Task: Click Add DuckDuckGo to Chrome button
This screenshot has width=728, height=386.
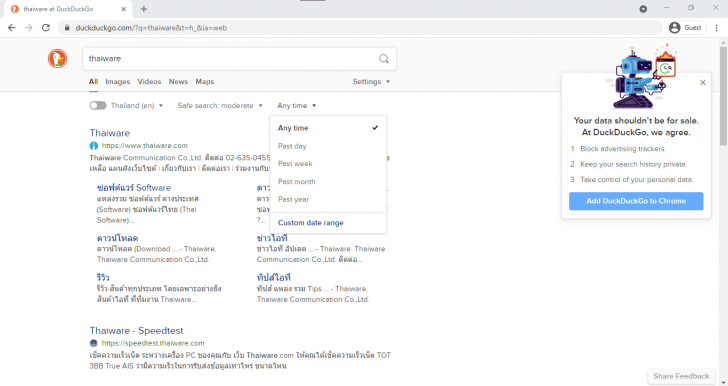Action: click(636, 201)
